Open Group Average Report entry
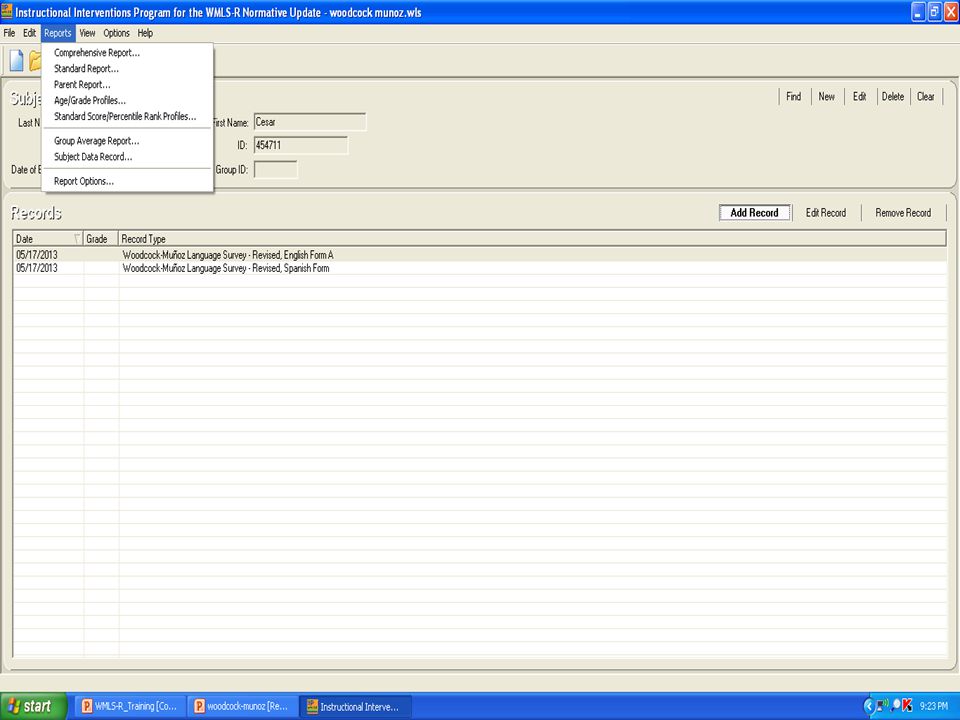The height and width of the screenshot is (720, 960). tap(127, 141)
